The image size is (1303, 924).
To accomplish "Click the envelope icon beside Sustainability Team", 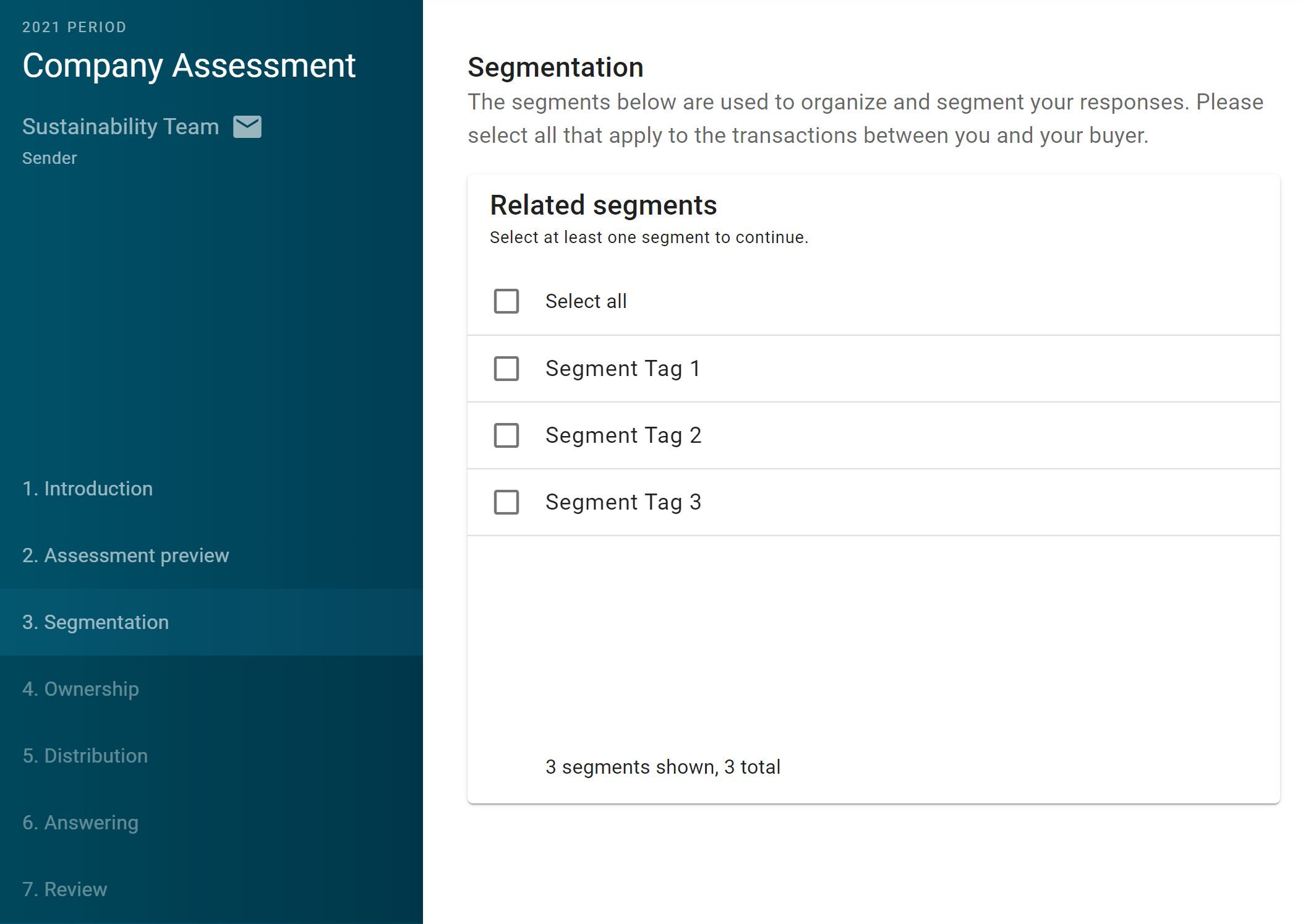I will [247, 127].
